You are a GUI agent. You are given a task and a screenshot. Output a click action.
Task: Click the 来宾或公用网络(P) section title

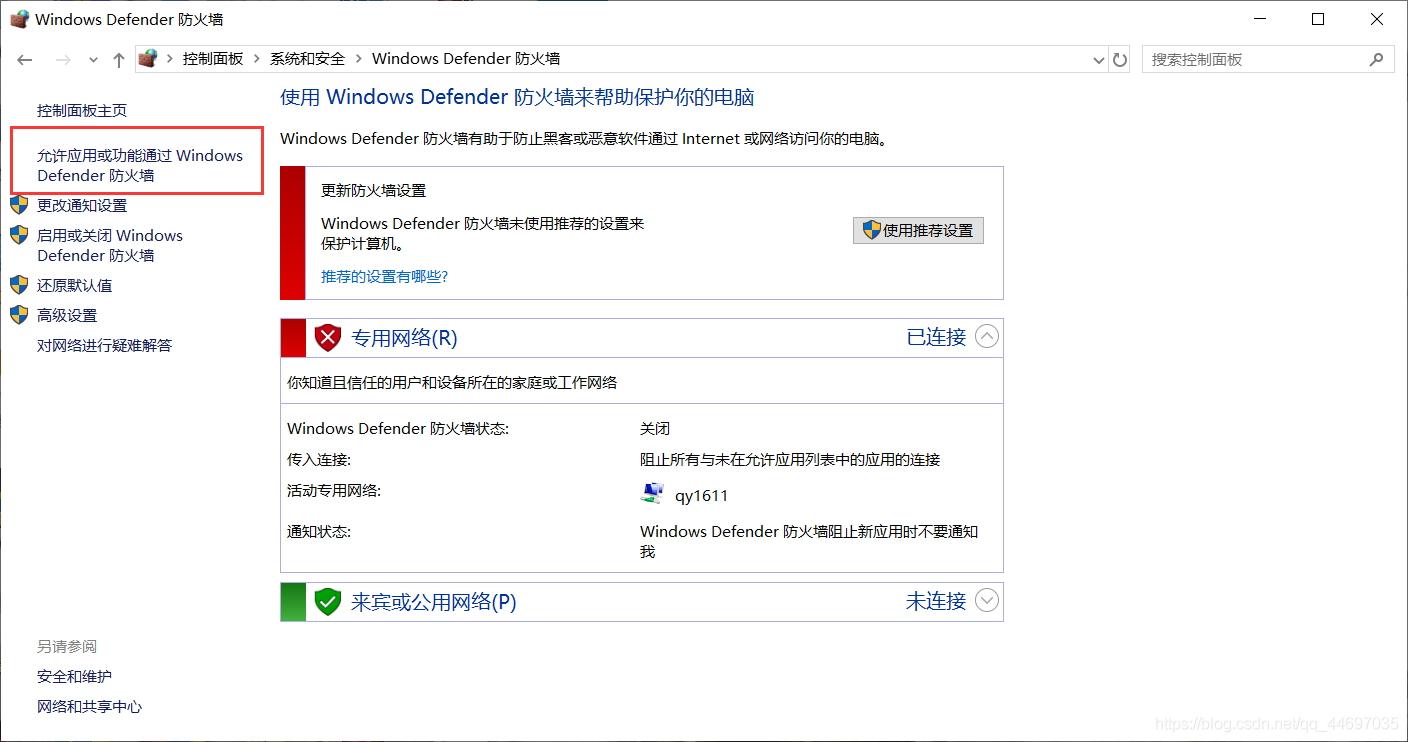(434, 601)
